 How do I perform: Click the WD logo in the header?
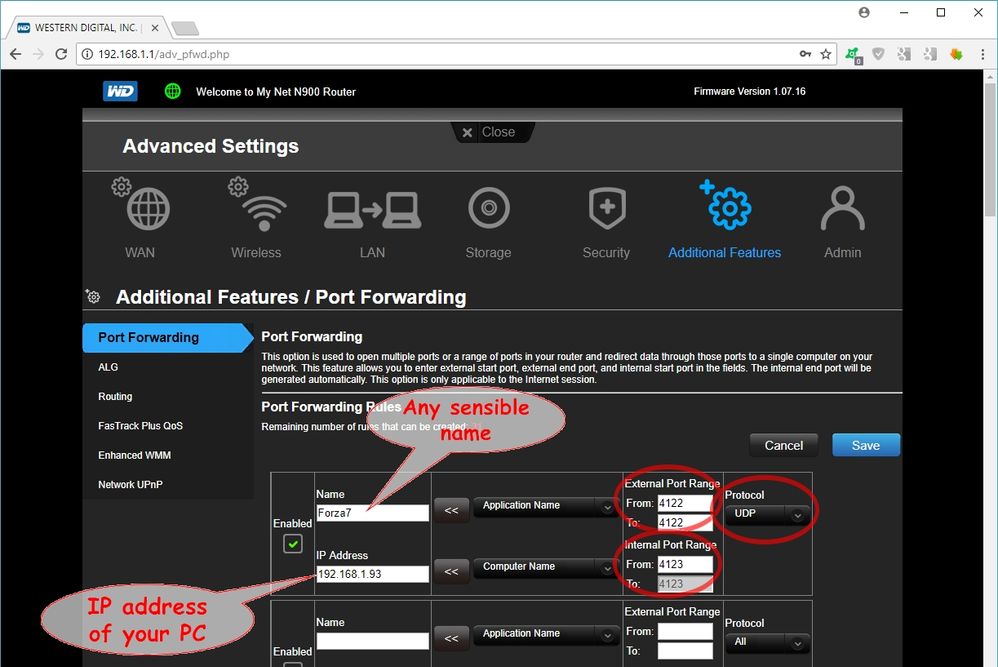120,91
